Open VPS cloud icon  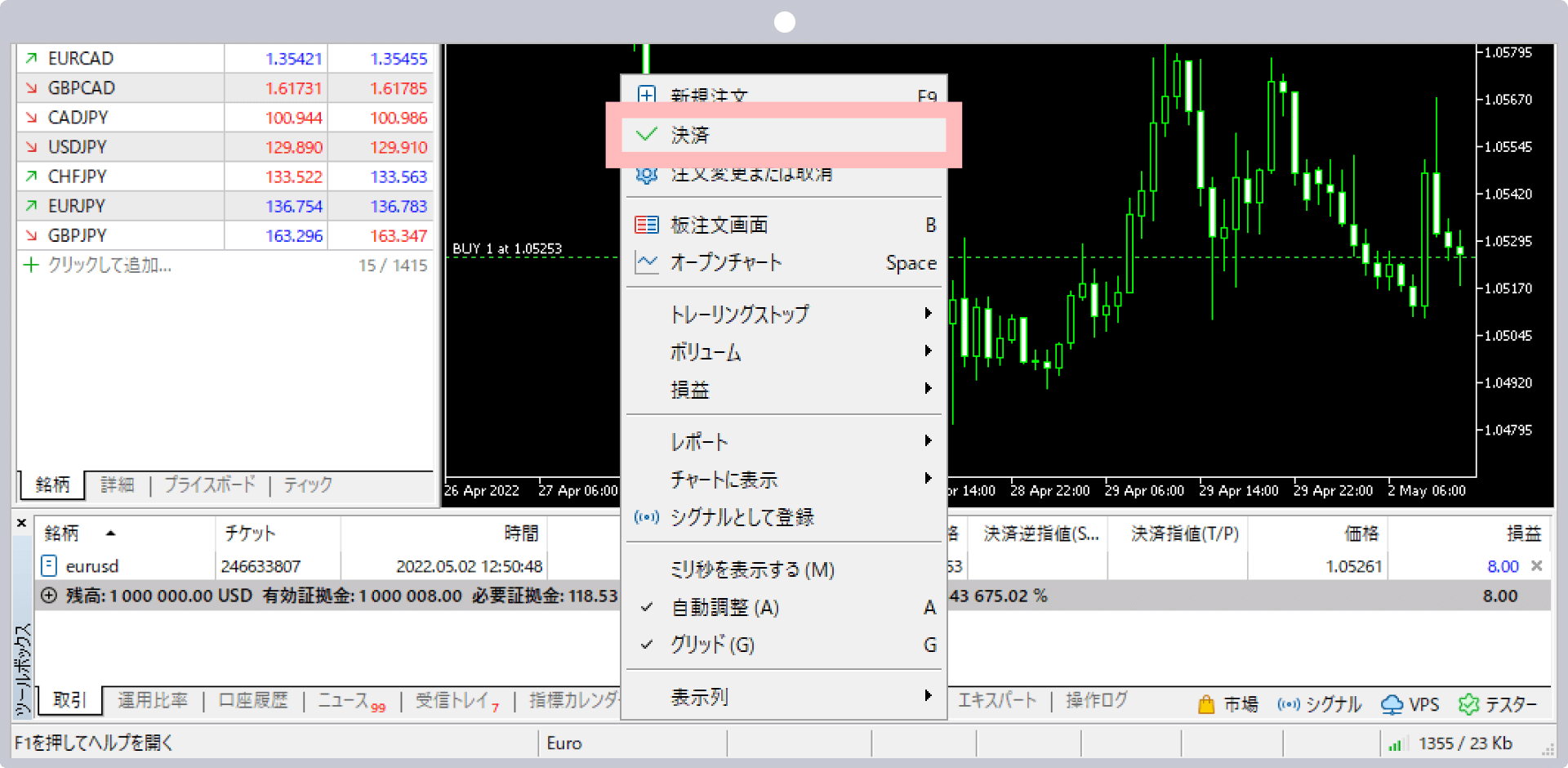pyautogui.click(x=1392, y=704)
